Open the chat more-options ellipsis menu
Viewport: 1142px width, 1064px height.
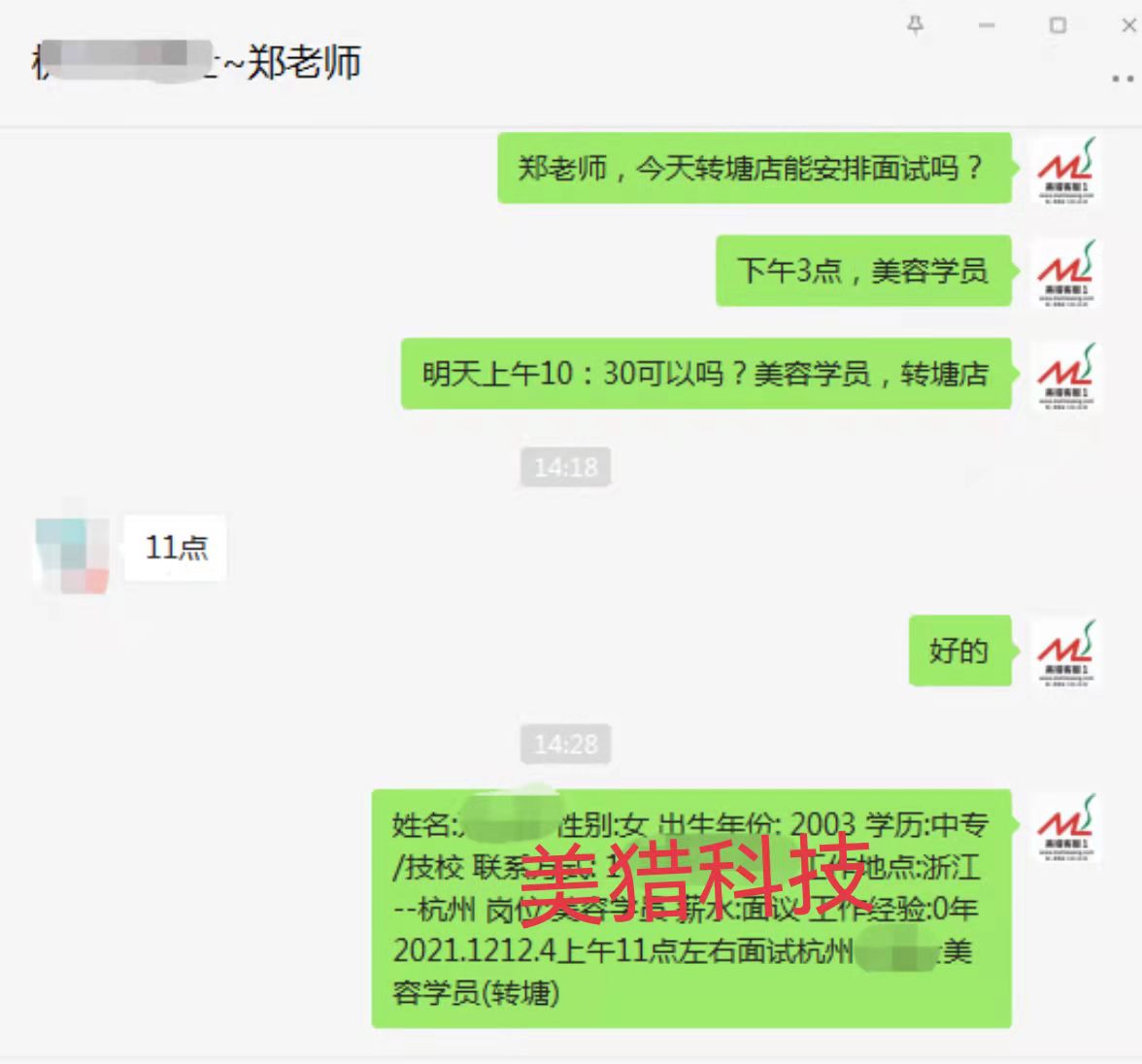pos(1123,79)
